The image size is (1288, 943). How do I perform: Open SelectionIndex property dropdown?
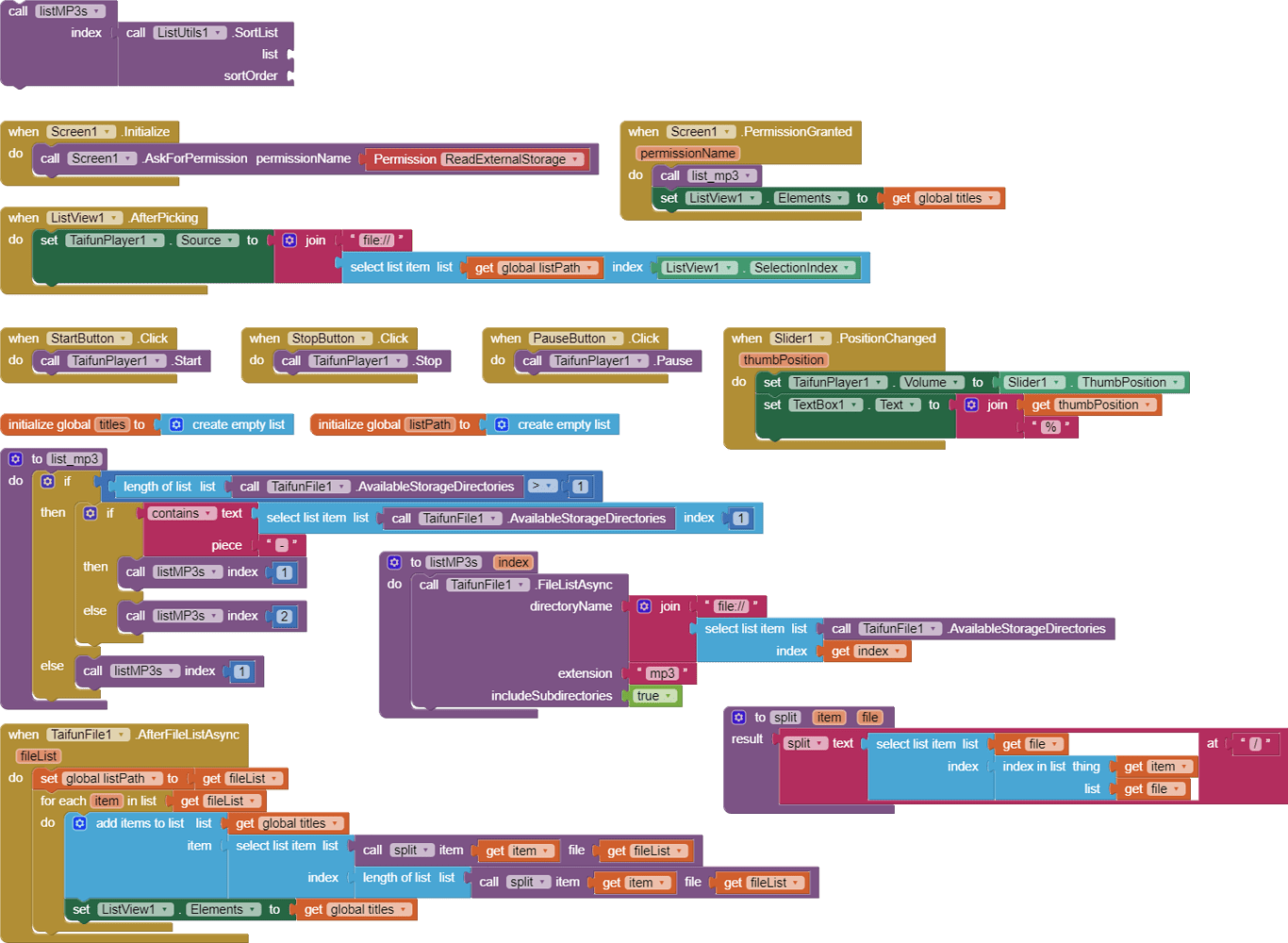click(802, 268)
